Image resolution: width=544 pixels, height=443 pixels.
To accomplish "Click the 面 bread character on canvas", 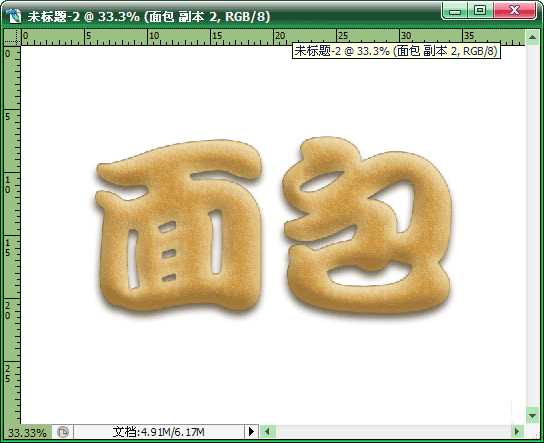I will [179, 226].
